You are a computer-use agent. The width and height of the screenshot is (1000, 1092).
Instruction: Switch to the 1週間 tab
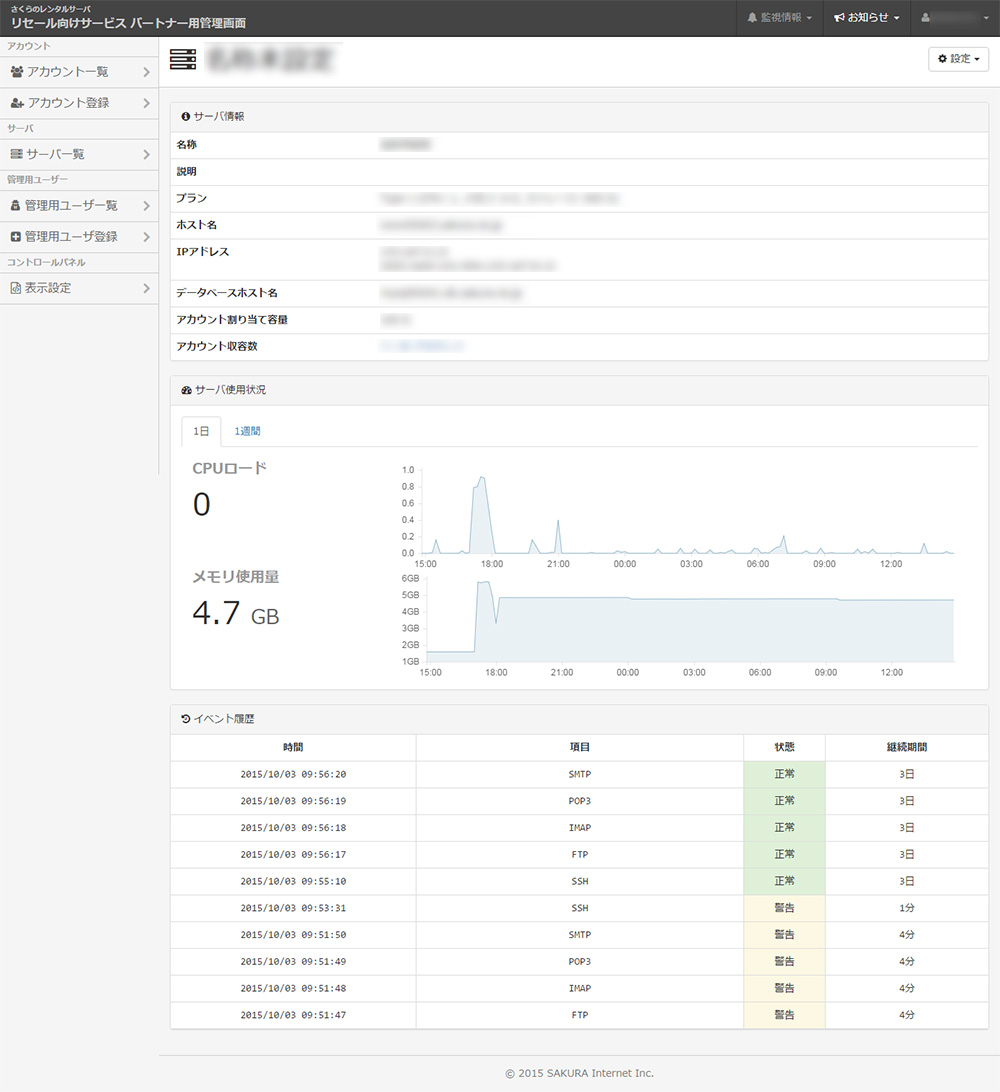247,432
